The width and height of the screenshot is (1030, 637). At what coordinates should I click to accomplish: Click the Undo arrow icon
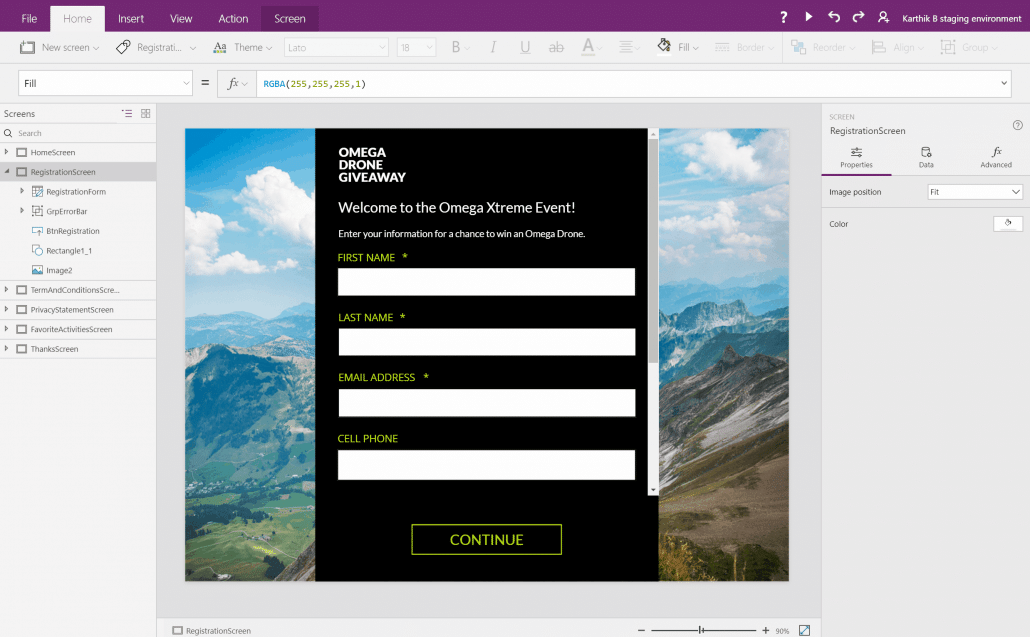tap(834, 17)
